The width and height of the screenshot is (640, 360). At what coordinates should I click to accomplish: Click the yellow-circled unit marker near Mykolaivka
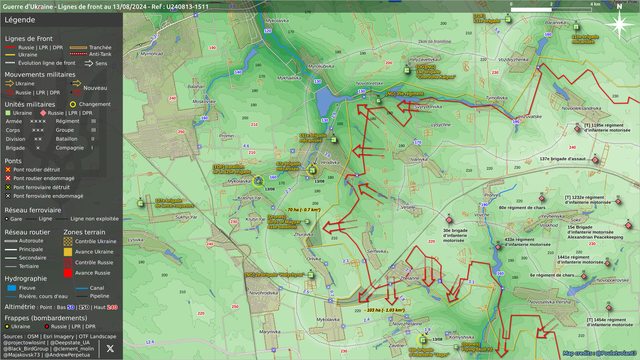(x=258, y=181)
